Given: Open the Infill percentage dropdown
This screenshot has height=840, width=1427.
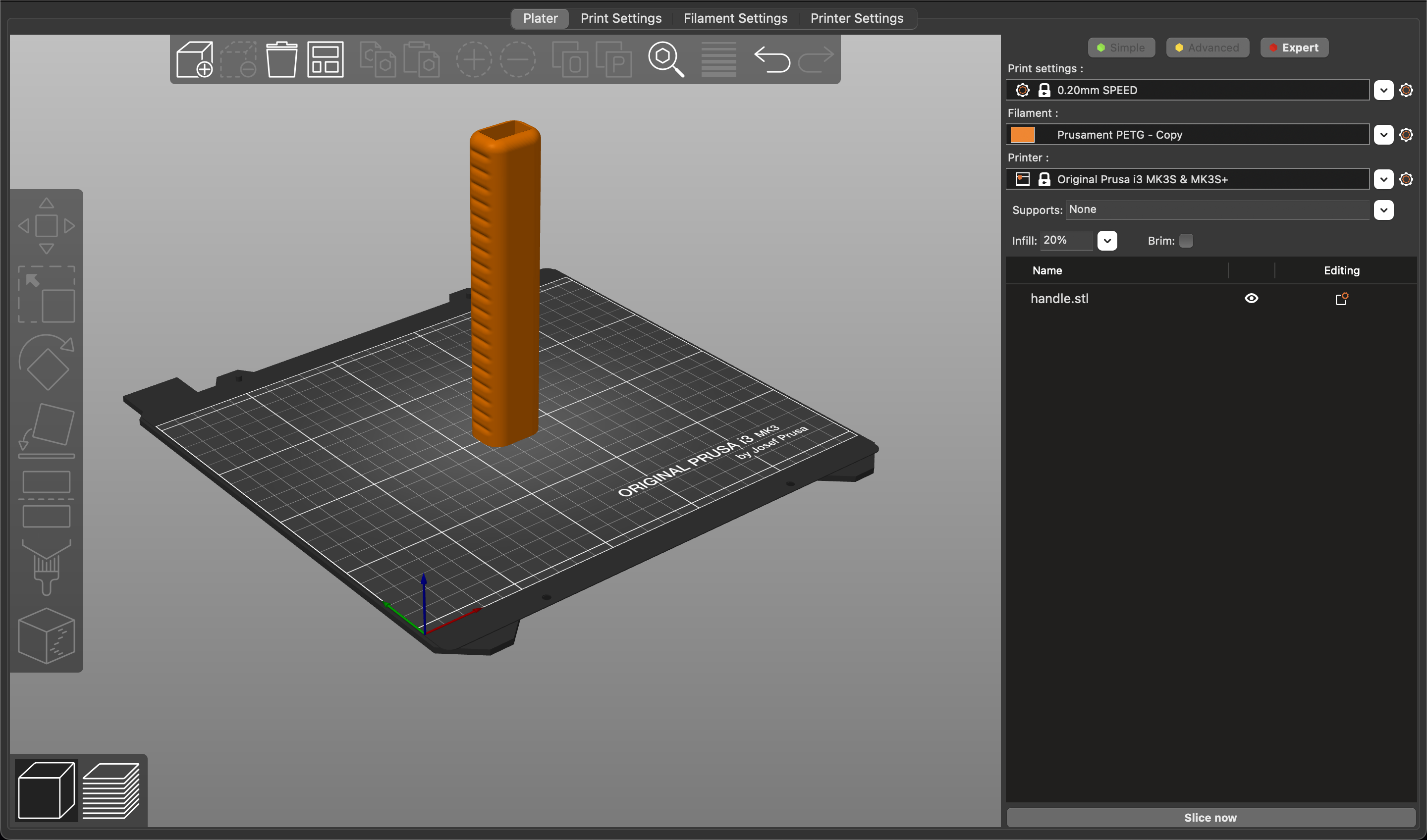Looking at the screenshot, I should pyautogui.click(x=1107, y=241).
